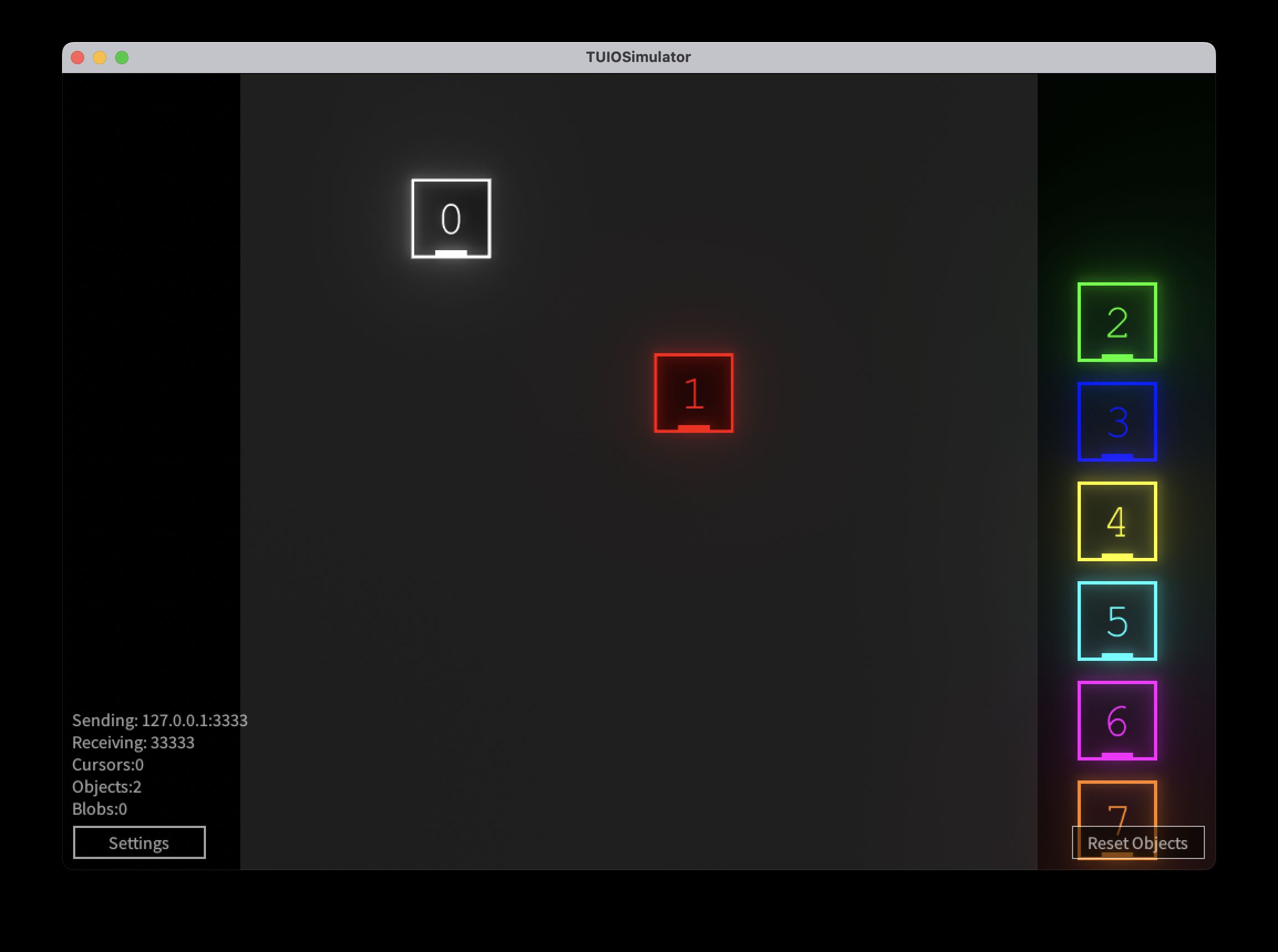Click the red rotation marker on object 1
The width and height of the screenshot is (1278, 952).
(693, 428)
